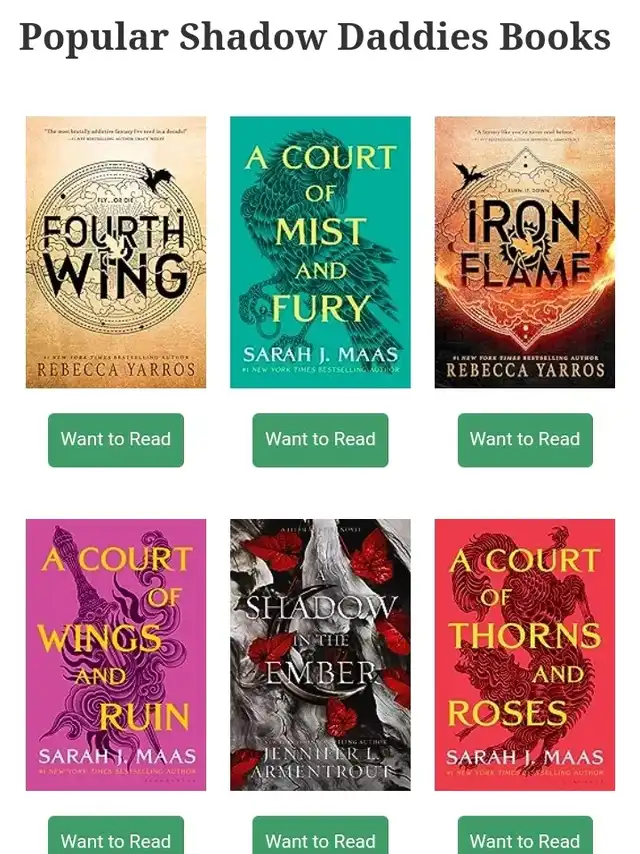Viewport: 640px width, 854px height.
Task: Click Sarah J. Maas name on red cover
Action: point(525,757)
